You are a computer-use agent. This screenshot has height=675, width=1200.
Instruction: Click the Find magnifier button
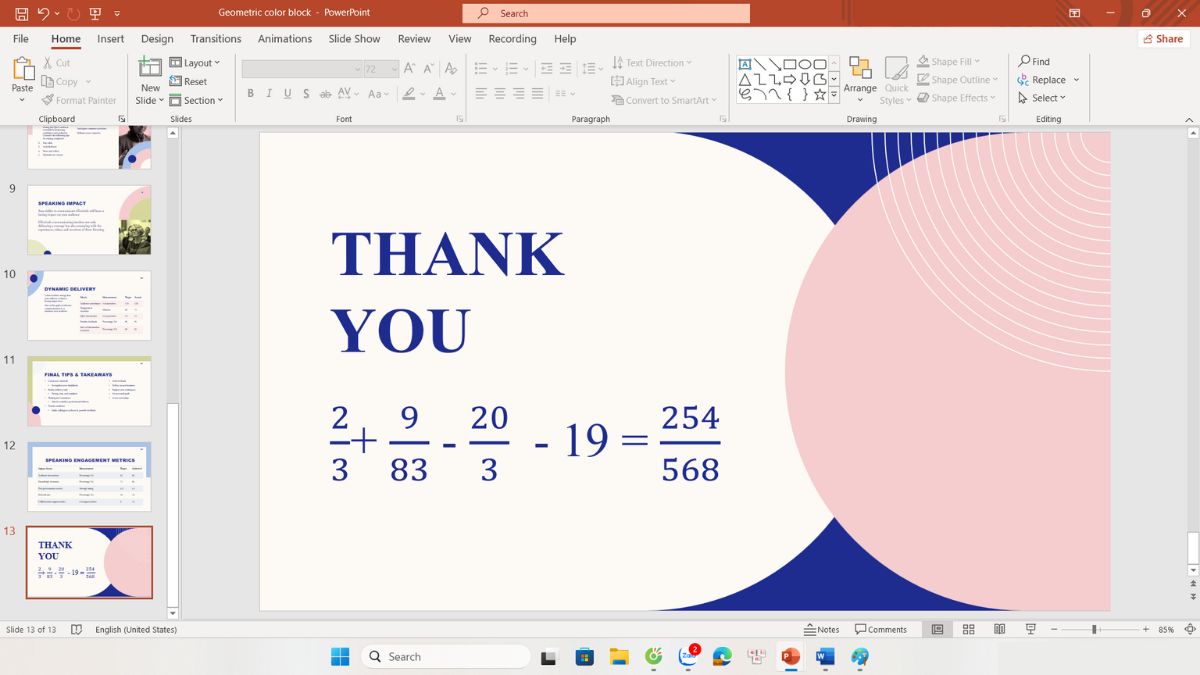[1034, 61]
